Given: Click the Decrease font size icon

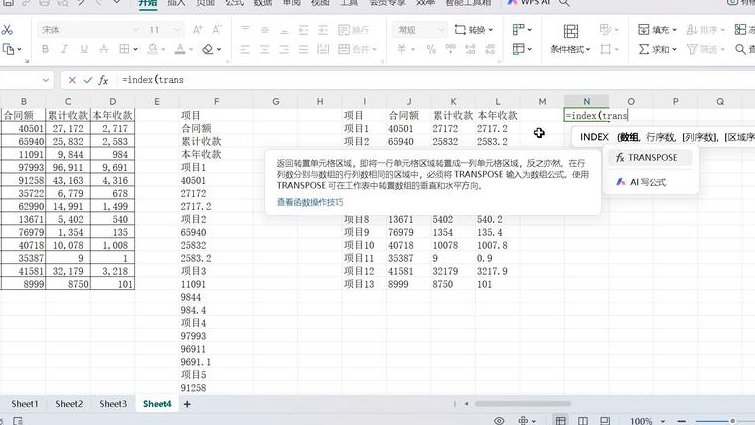Looking at the screenshot, I should coord(217,30).
